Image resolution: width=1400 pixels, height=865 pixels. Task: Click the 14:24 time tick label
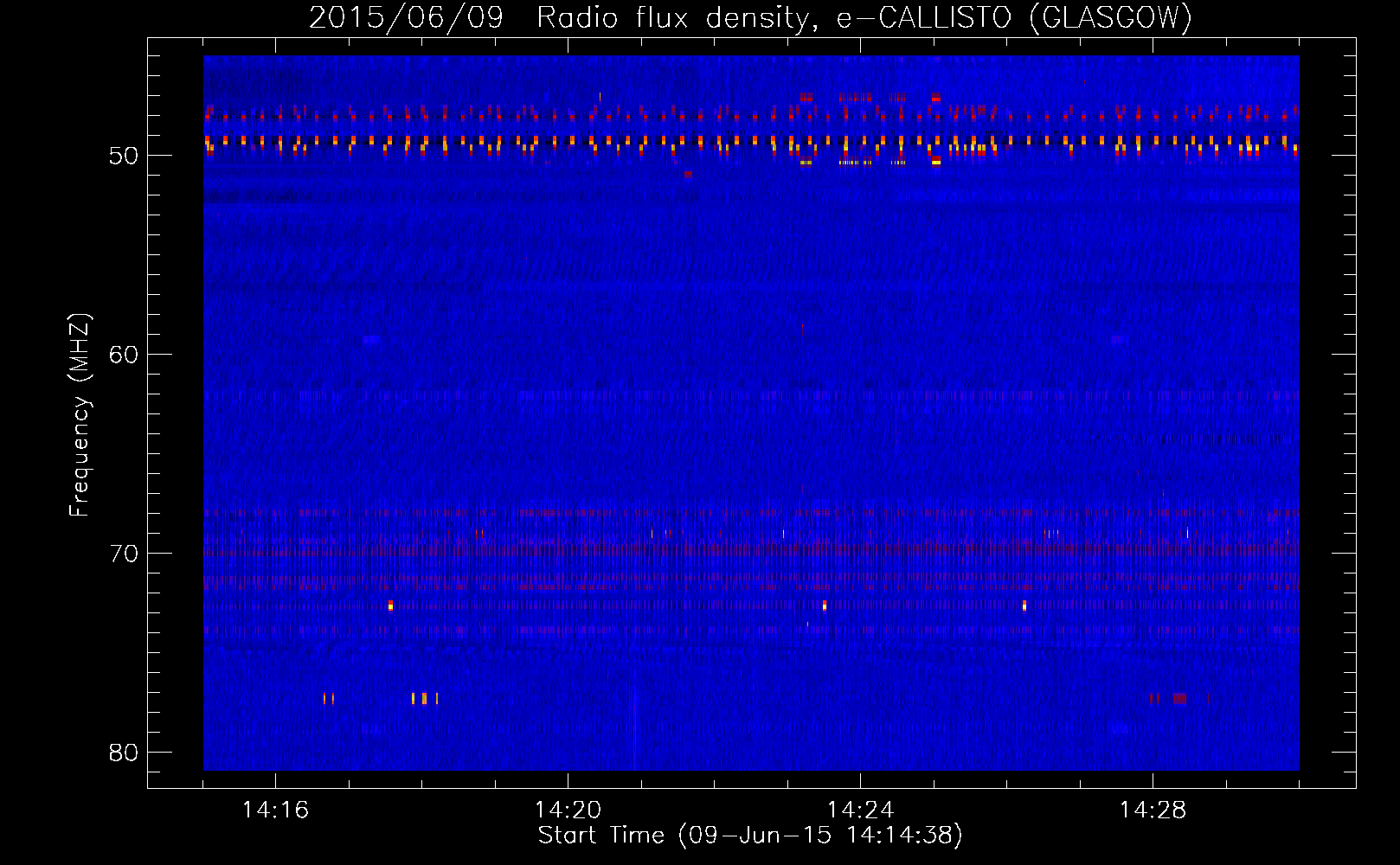point(860,810)
